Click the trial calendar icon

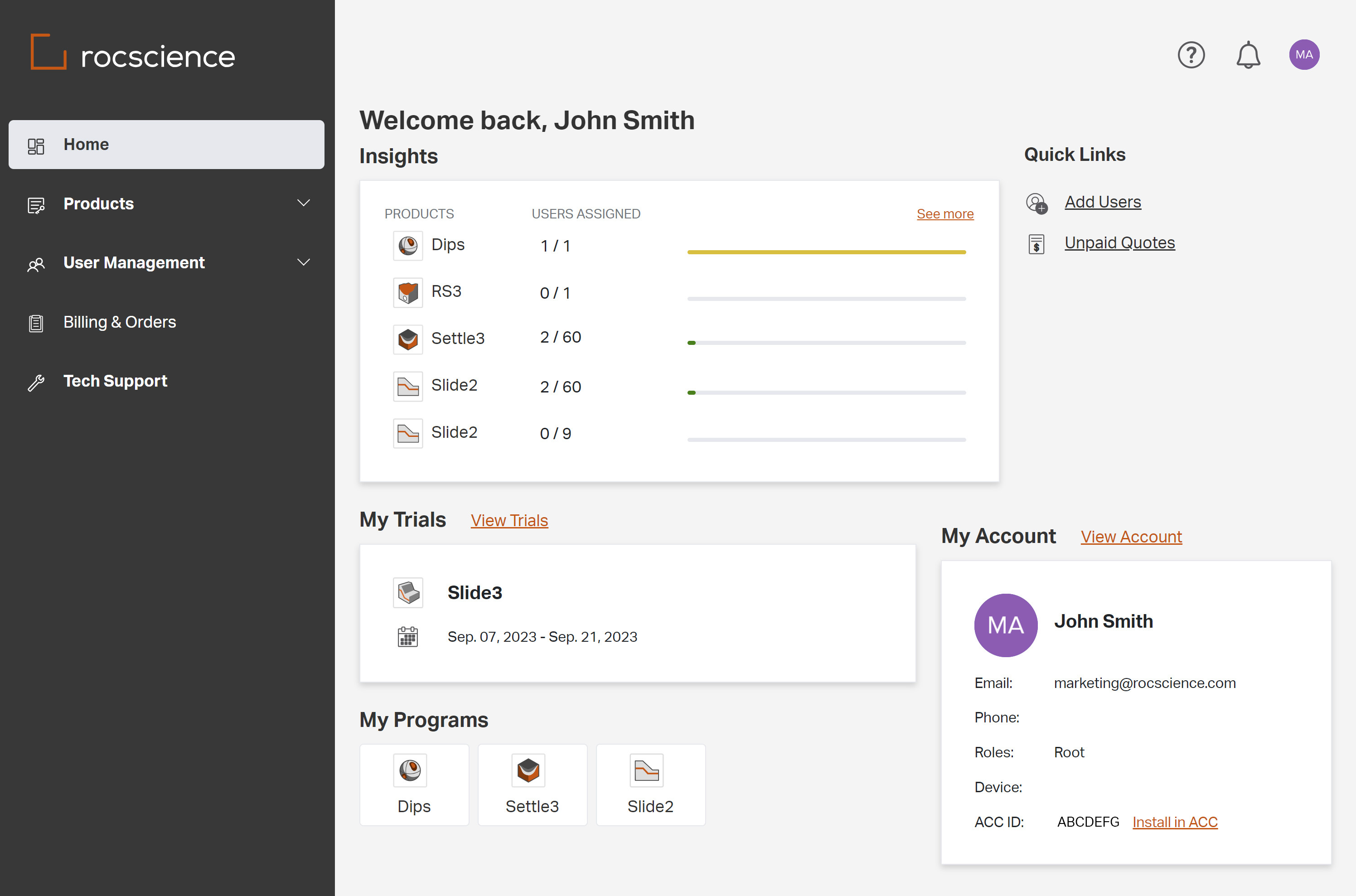coord(407,636)
